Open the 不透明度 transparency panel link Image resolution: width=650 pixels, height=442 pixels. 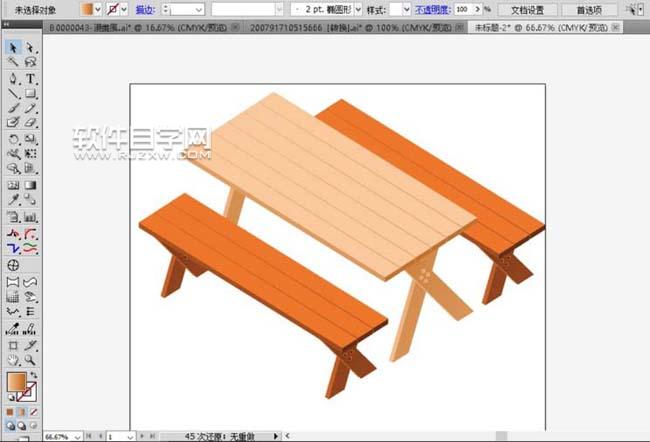(432, 10)
